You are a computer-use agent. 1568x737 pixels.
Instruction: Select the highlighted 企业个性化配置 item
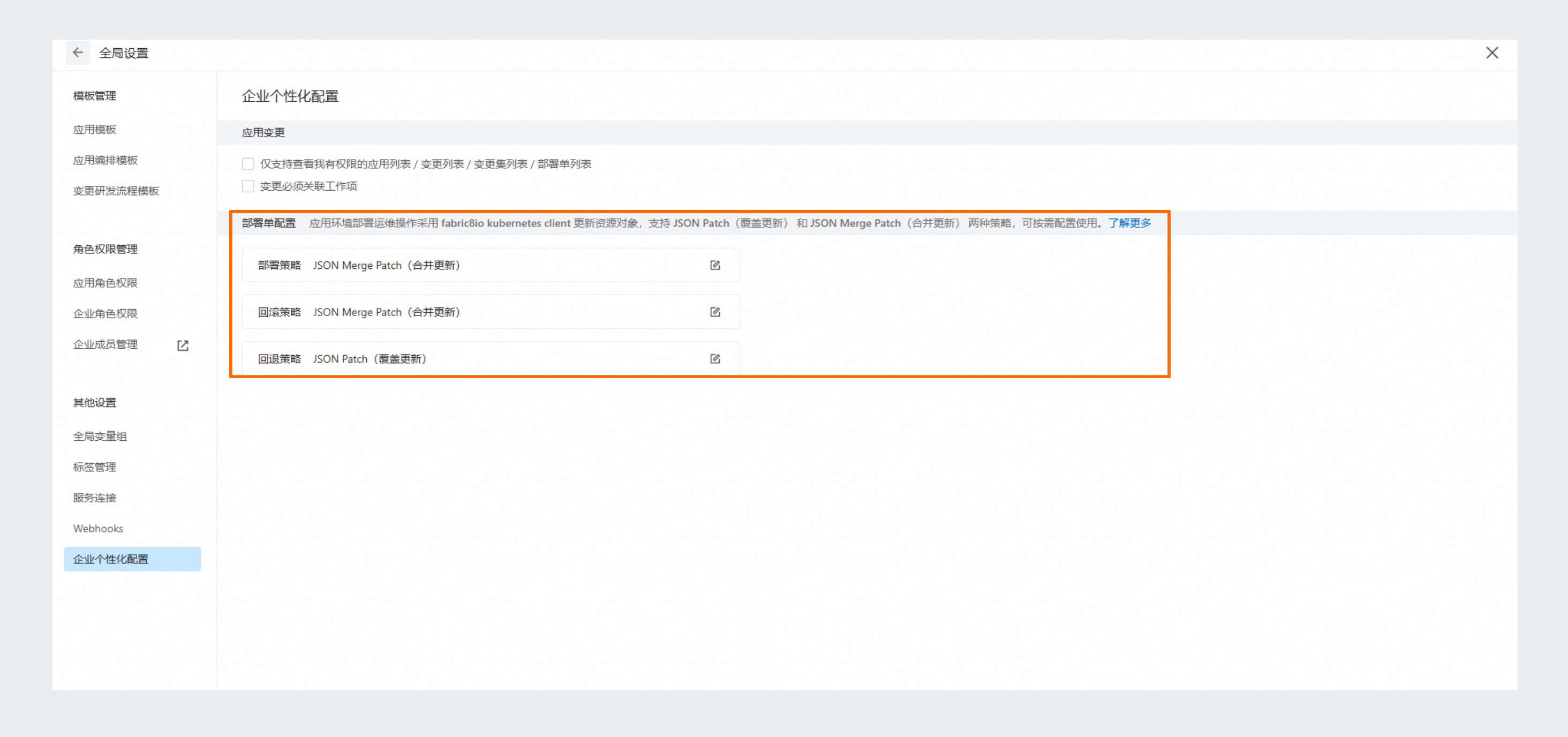tap(132, 559)
